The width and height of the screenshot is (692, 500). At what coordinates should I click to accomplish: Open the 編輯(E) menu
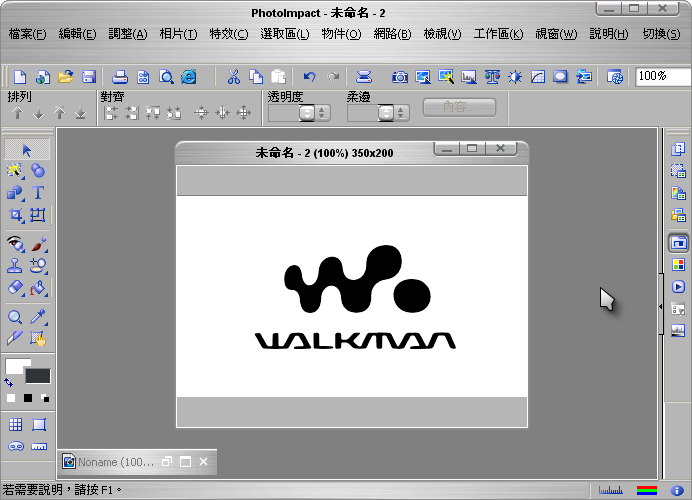coord(77,34)
